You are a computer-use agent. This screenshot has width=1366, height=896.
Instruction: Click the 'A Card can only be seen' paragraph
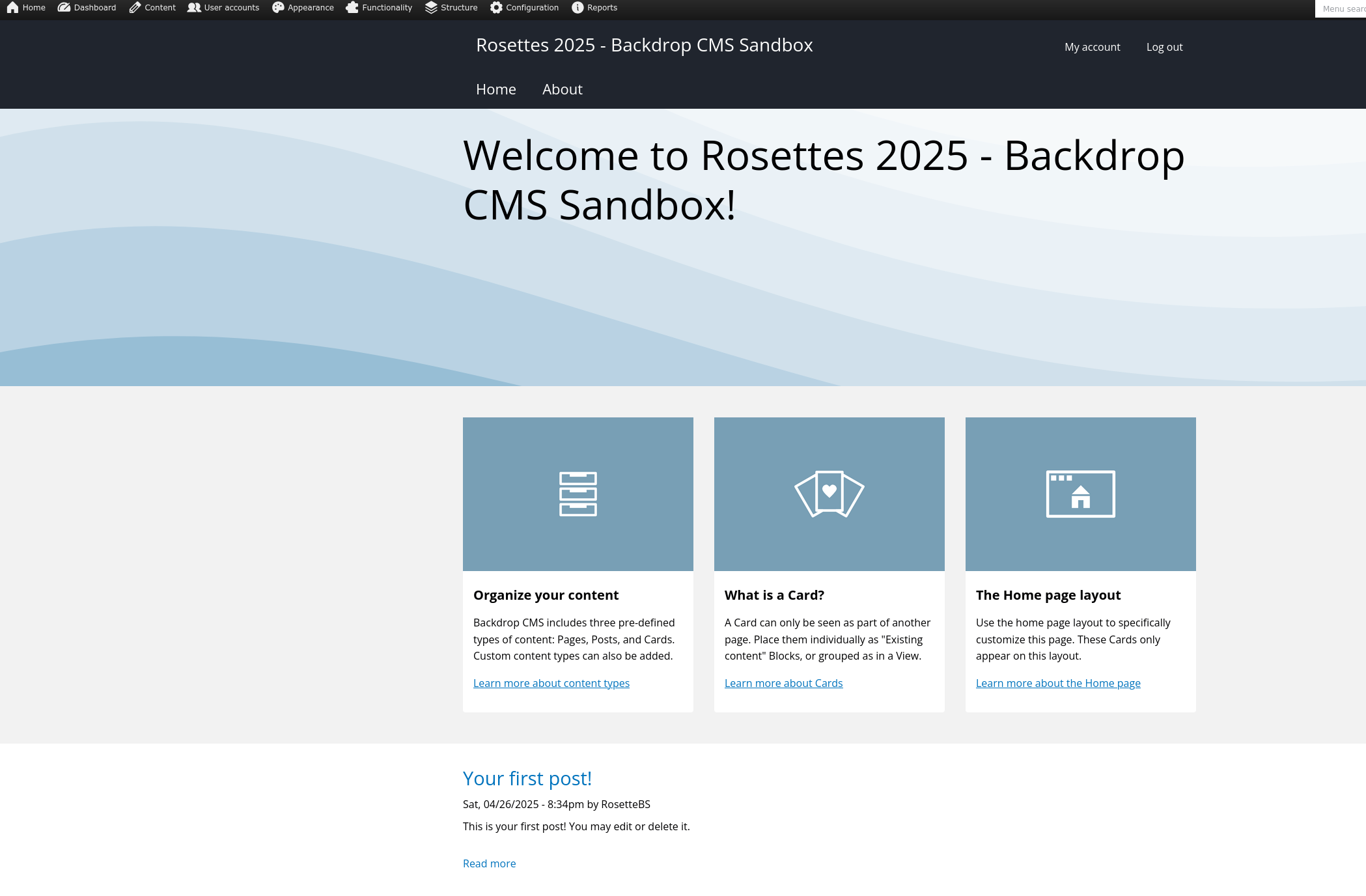click(x=828, y=639)
